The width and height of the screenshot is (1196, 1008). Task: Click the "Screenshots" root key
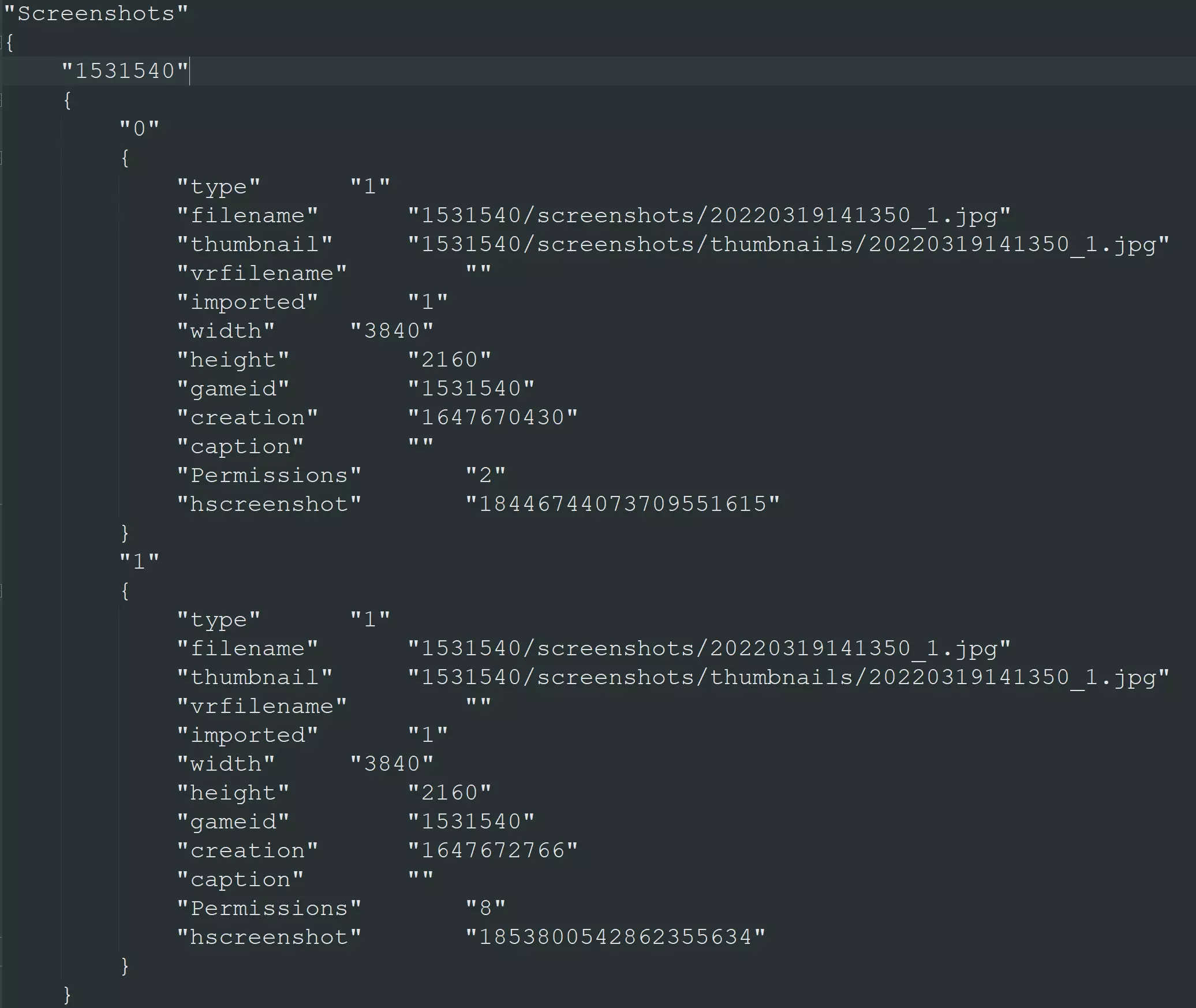point(96,14)
